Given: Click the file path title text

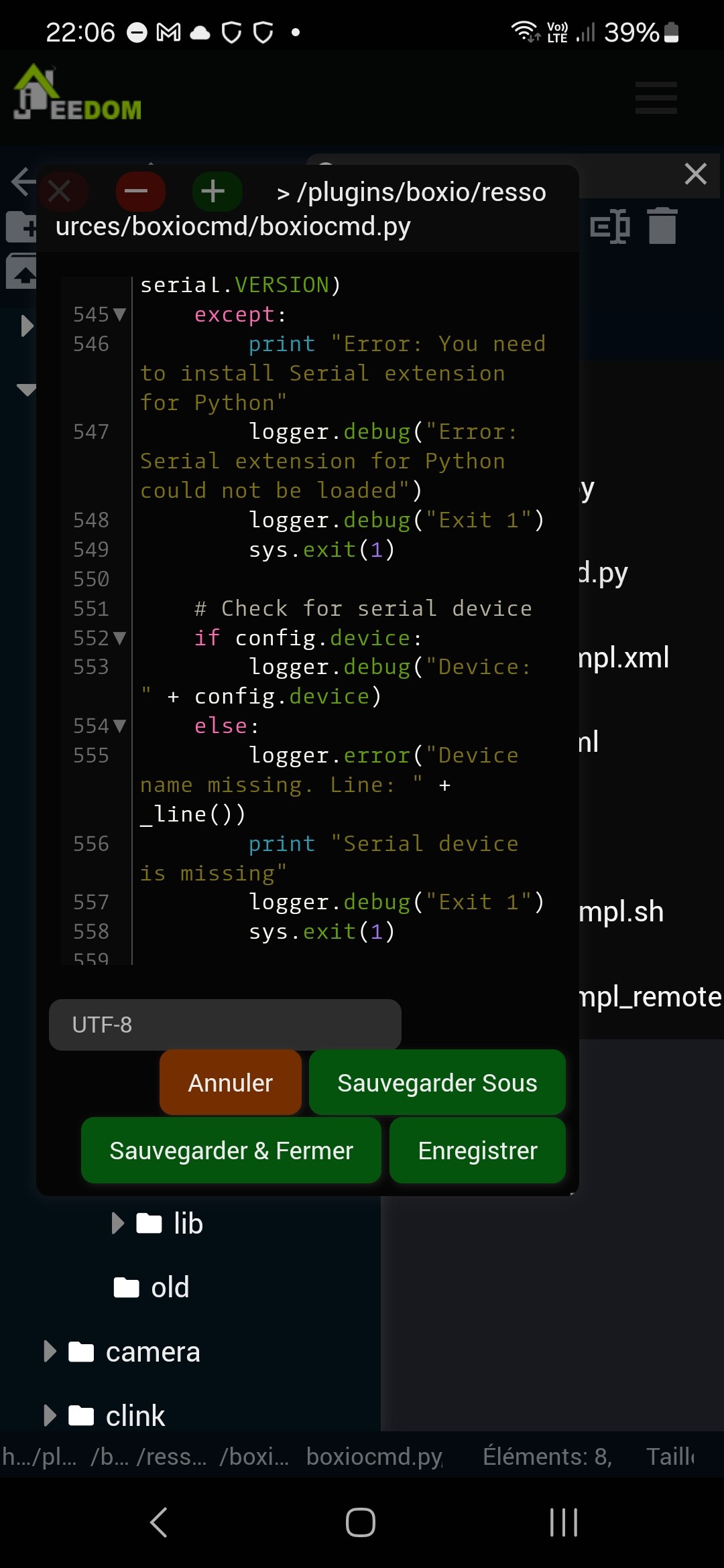Looking at the screenshot, I should coord(301,209).
